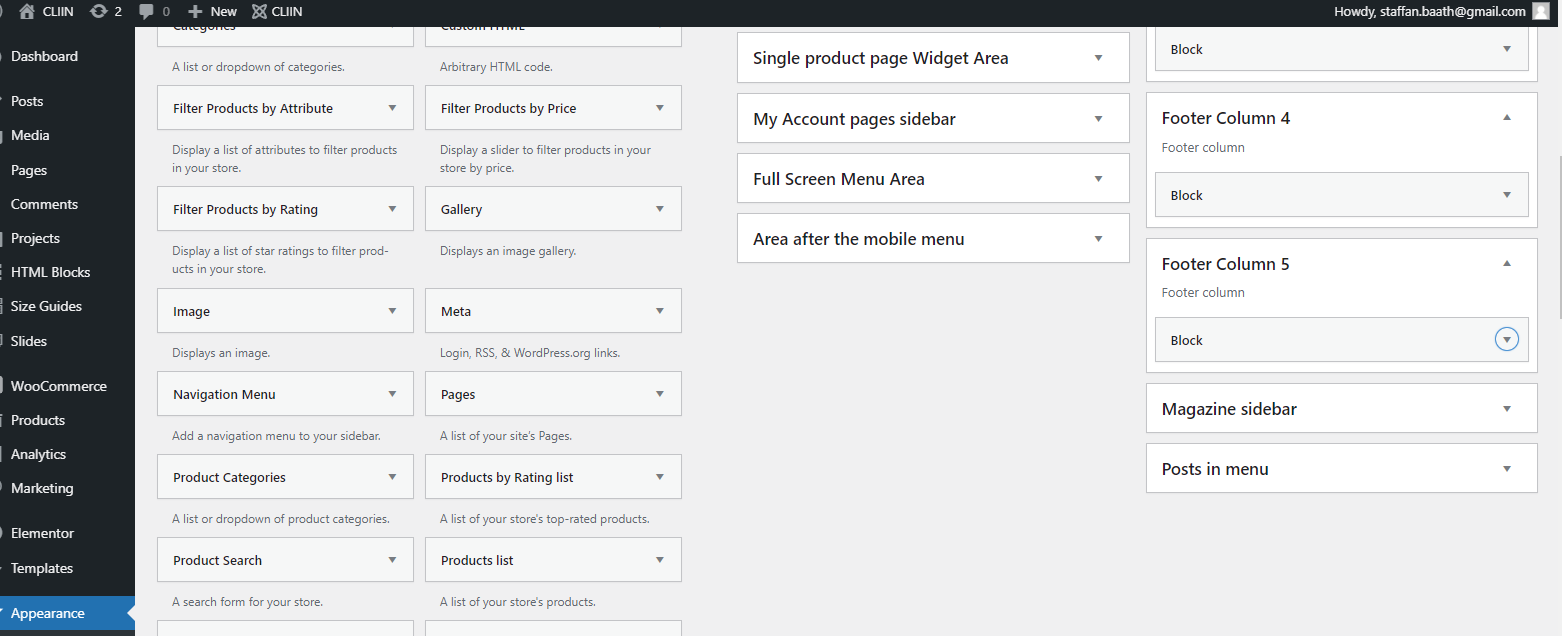
Task: Toggle open the Magazine sidebar area
Action: tap(1507, 409)
